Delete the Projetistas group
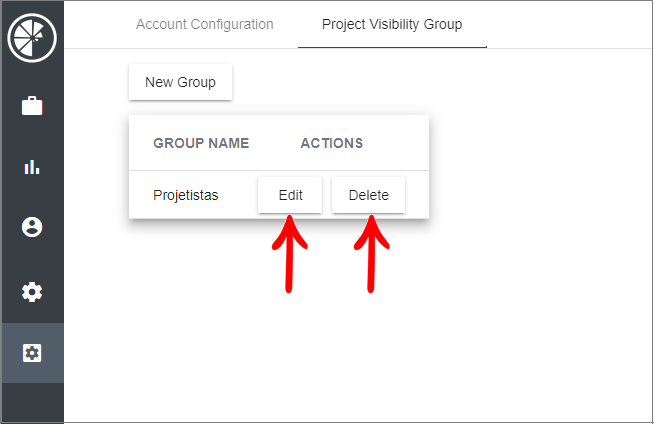This screenshot has height=424, width=654. click(369, 195)
